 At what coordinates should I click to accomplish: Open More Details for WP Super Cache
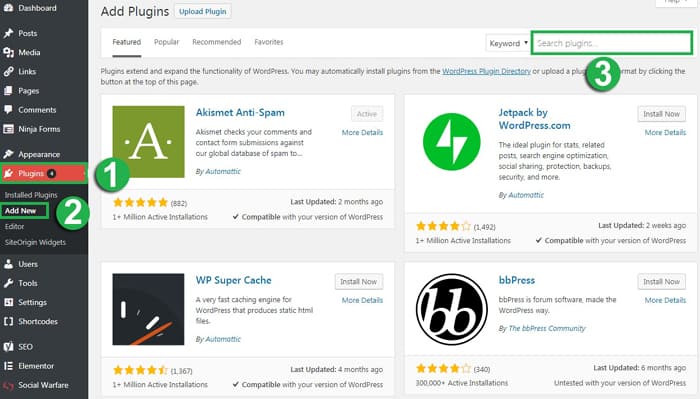362,300
